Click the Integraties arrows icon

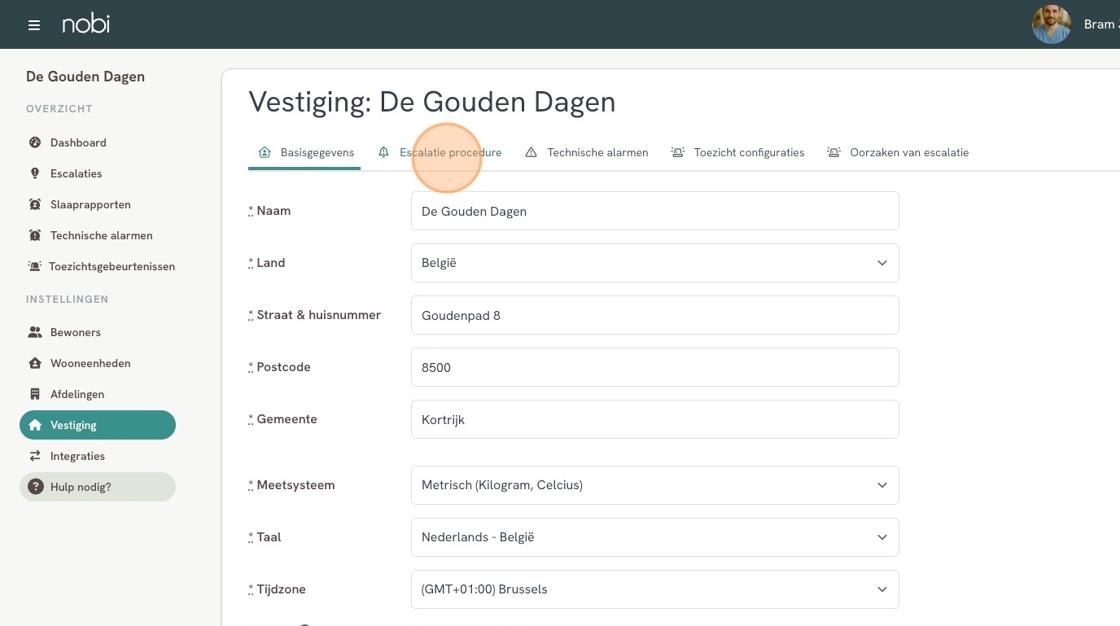tap(35, 456)
